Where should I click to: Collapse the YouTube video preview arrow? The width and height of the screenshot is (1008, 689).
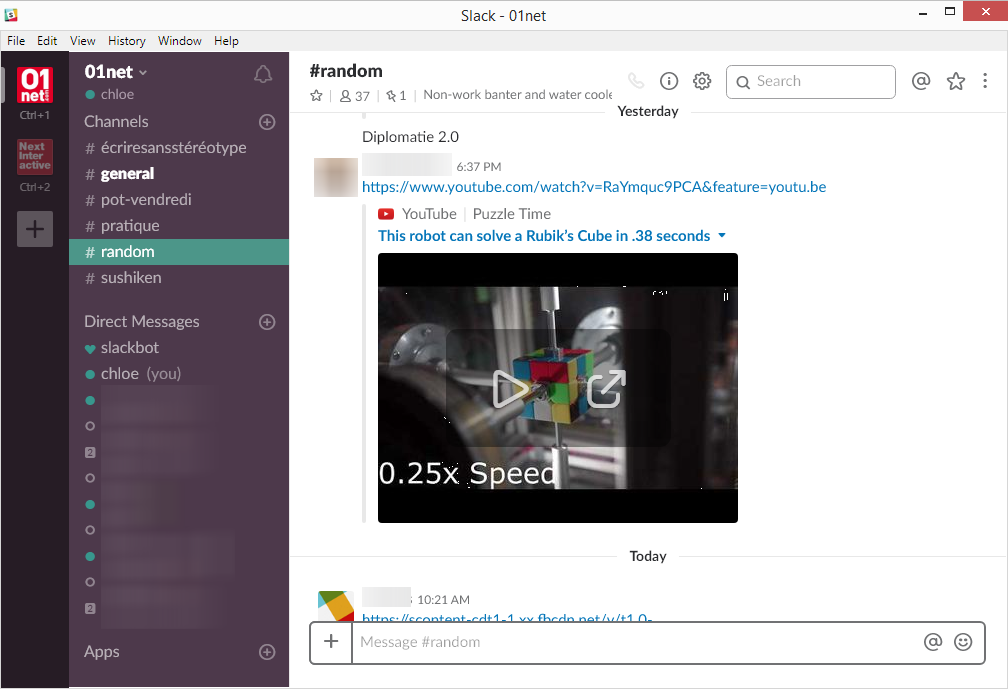[722, 236]
